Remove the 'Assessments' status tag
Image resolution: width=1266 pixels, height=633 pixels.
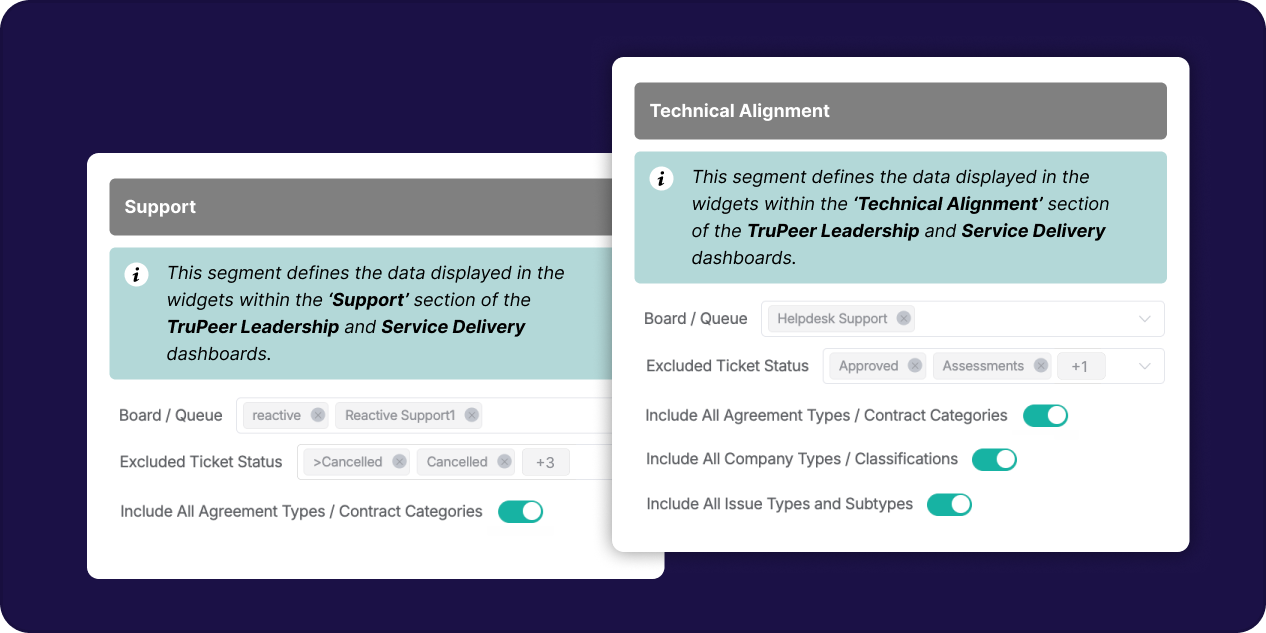1041,366
